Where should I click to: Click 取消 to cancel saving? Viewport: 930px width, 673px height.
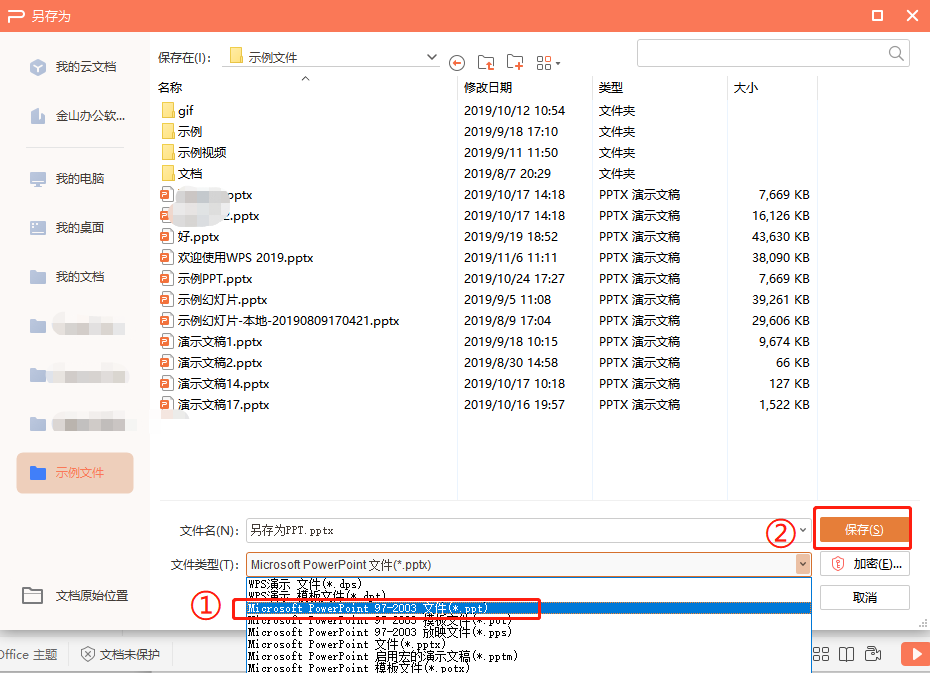coord(865,598)
